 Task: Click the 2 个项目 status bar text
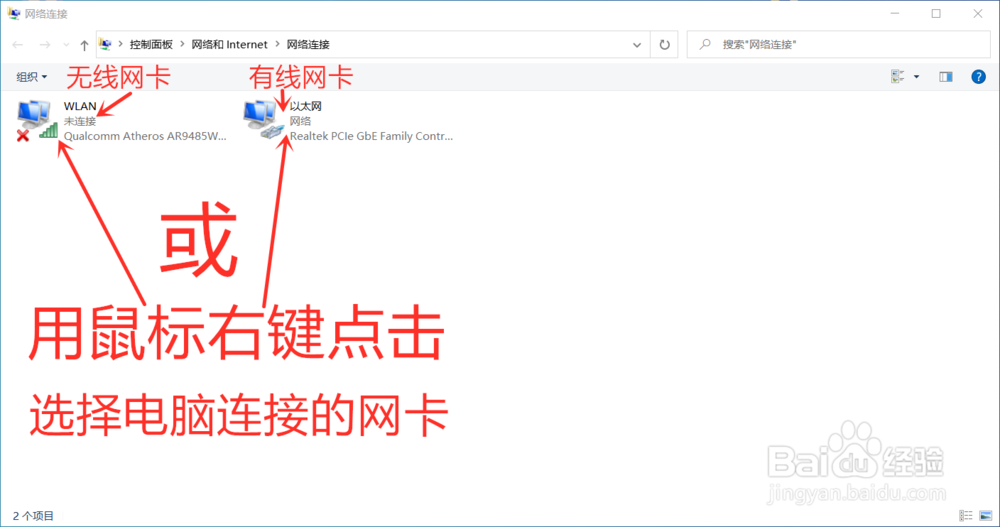click(33, 516)
